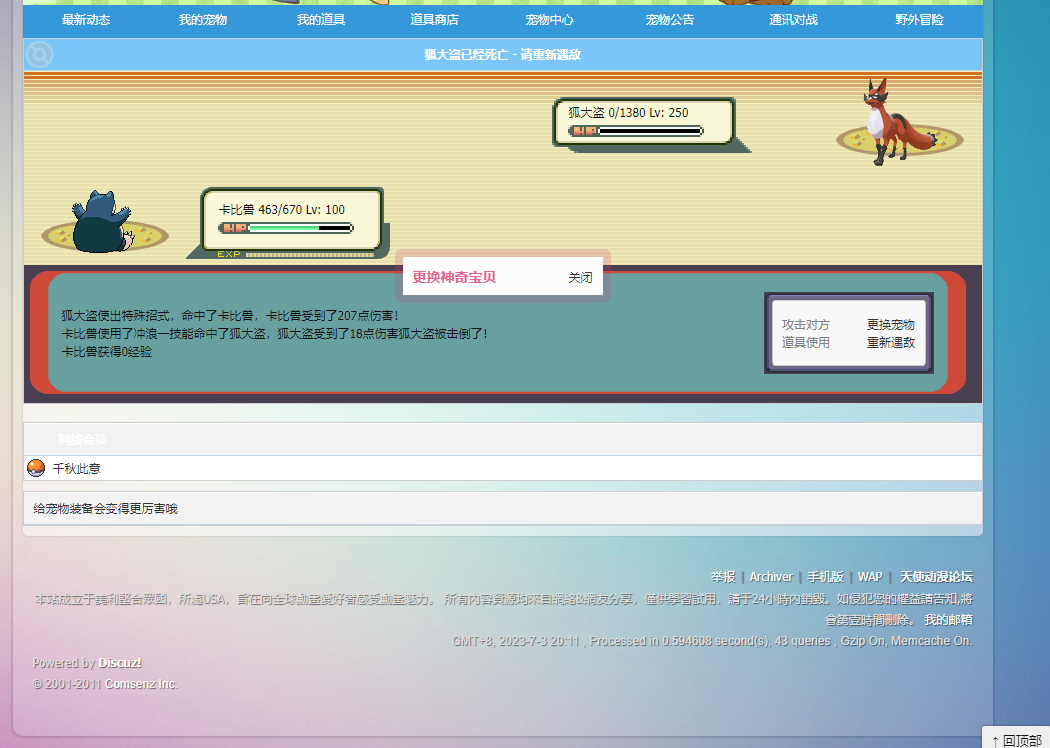Choose 攻击对方 battle action
Viewport: 1050px width, 748px height.
point(806,325)
